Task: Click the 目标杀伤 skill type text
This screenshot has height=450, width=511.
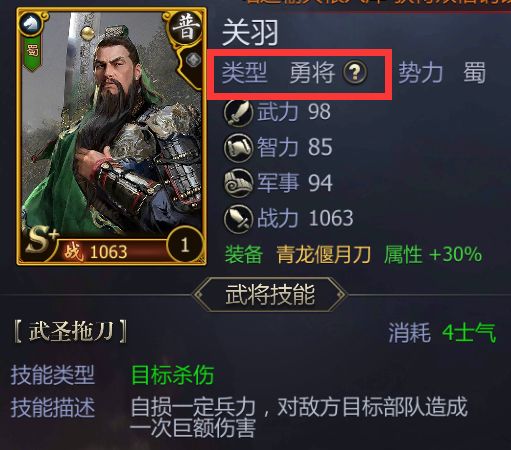Action: 173,375
